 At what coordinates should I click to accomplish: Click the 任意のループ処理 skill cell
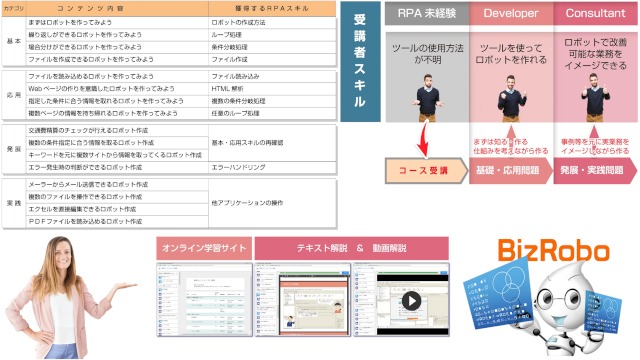[272, 113]
